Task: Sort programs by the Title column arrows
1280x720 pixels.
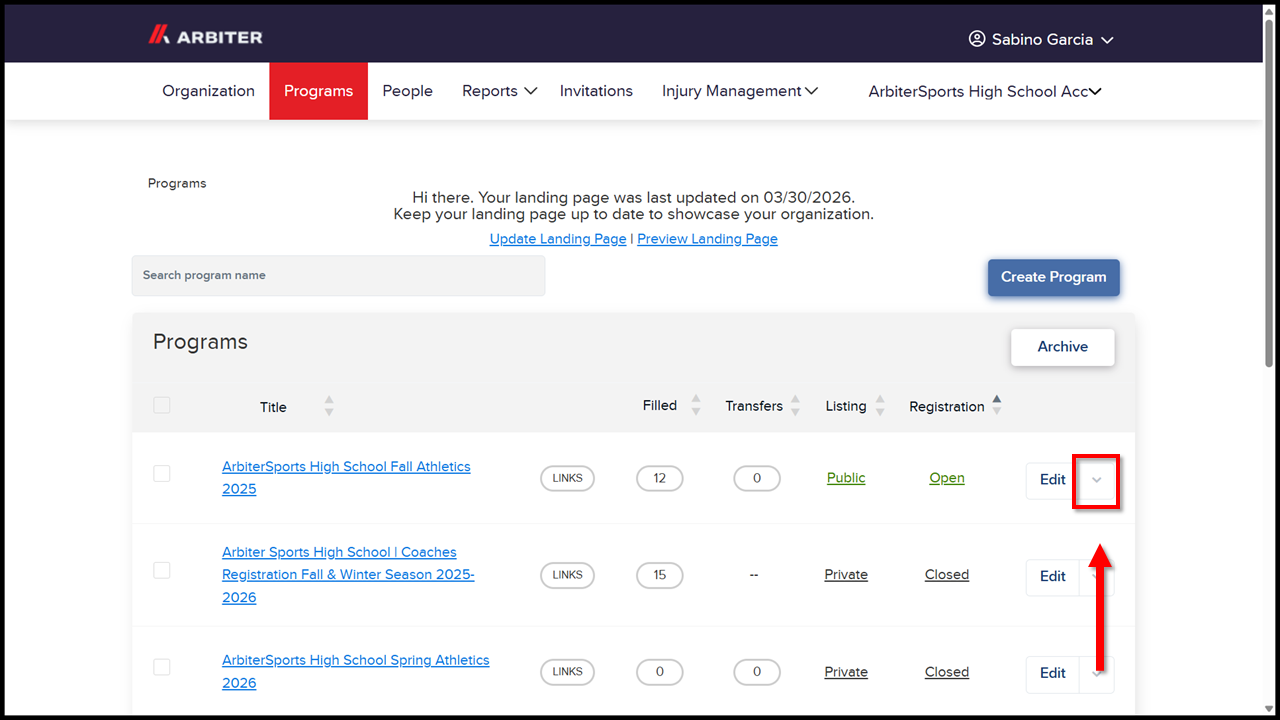Action: pos(329,406)
